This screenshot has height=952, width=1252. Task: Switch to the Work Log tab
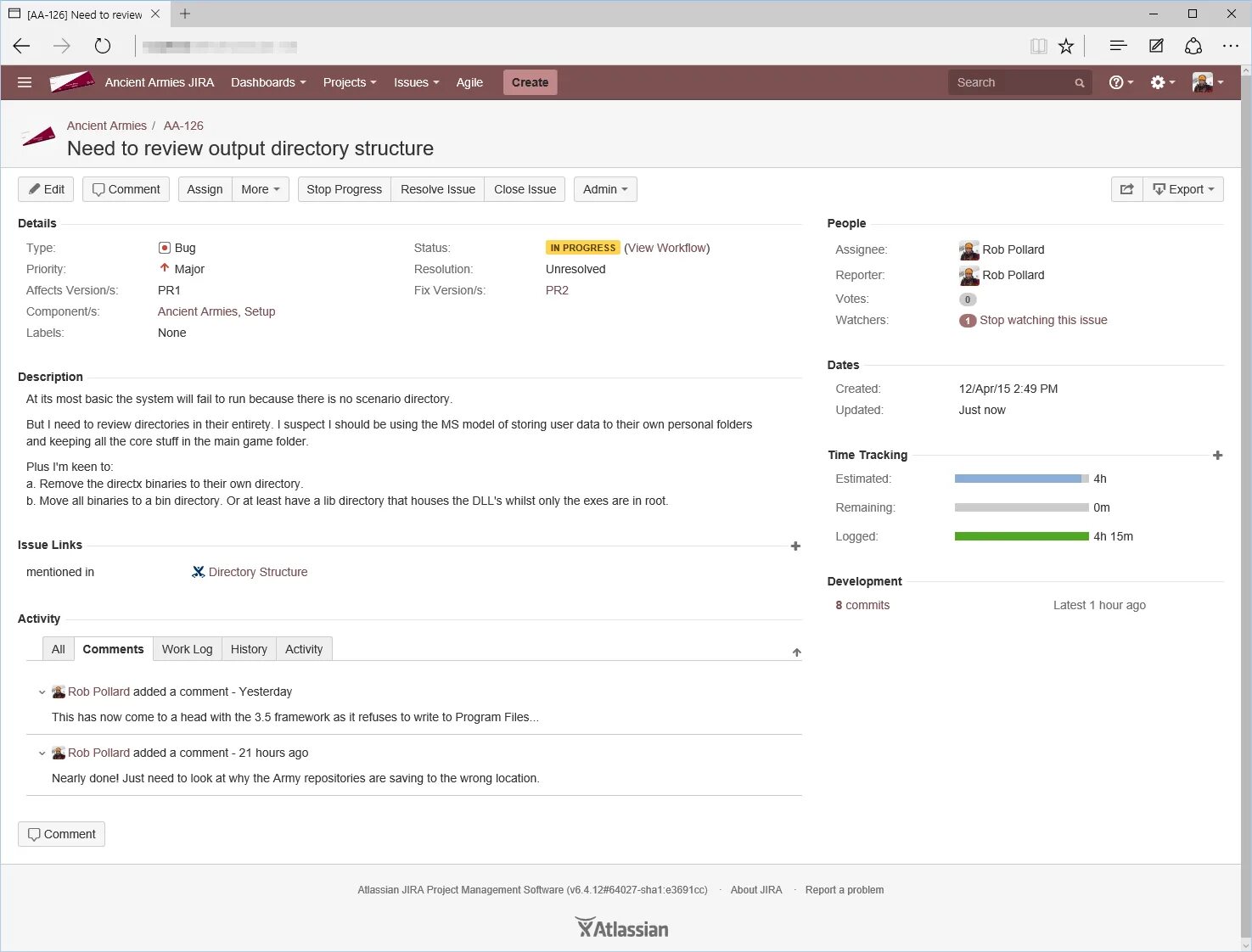pyautogui.click(x=187, y=649)
